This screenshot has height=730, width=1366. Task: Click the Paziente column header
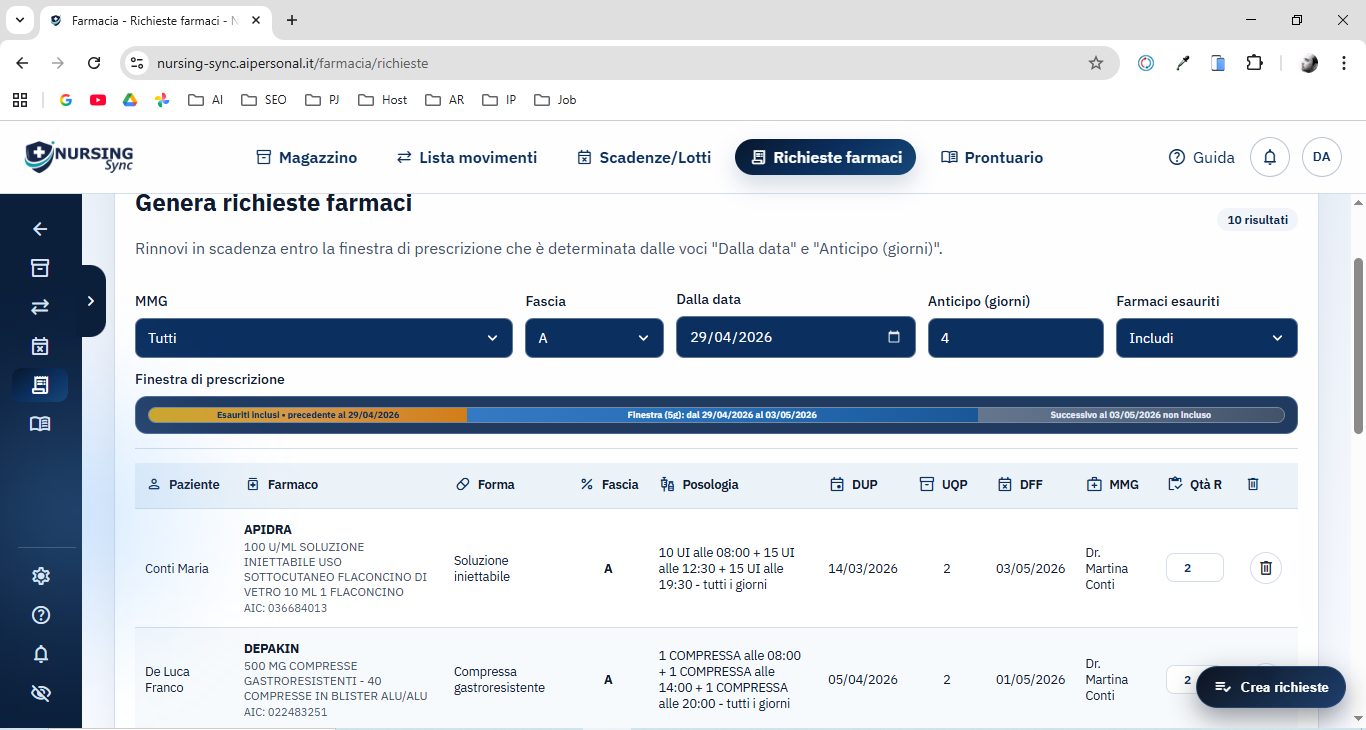183,484
